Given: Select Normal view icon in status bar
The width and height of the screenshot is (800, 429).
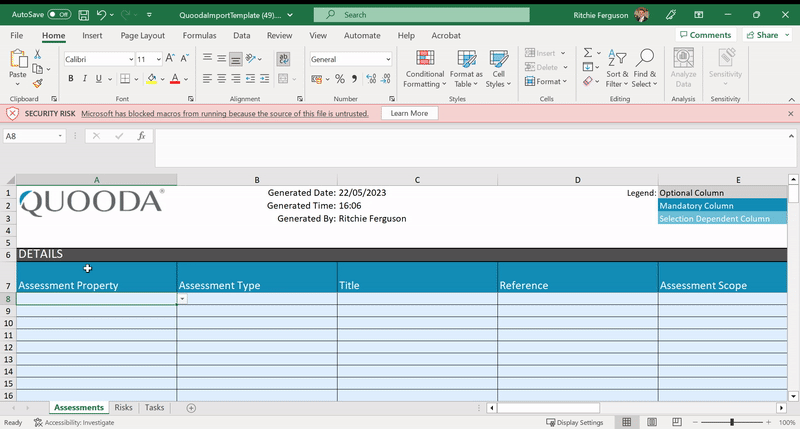Looking at the screenshot, I should click(627, 422).
